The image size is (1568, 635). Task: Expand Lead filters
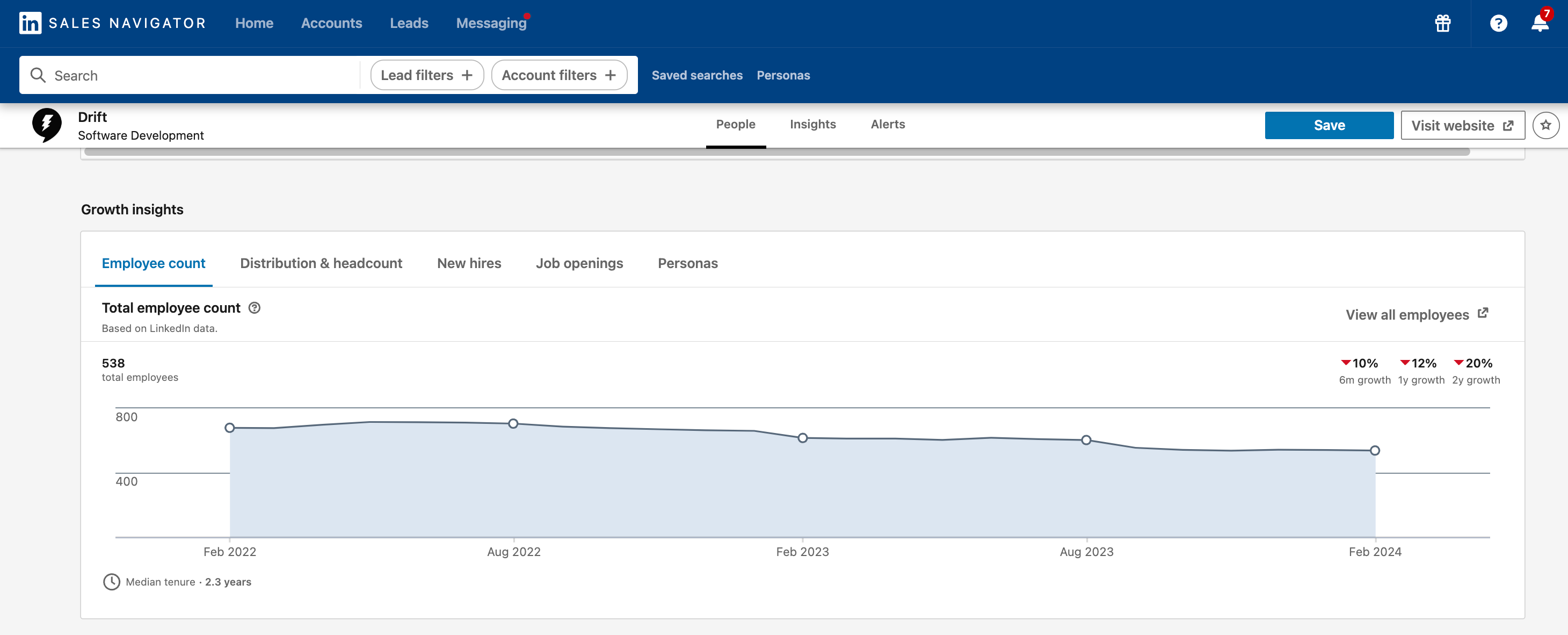[427, 75]
